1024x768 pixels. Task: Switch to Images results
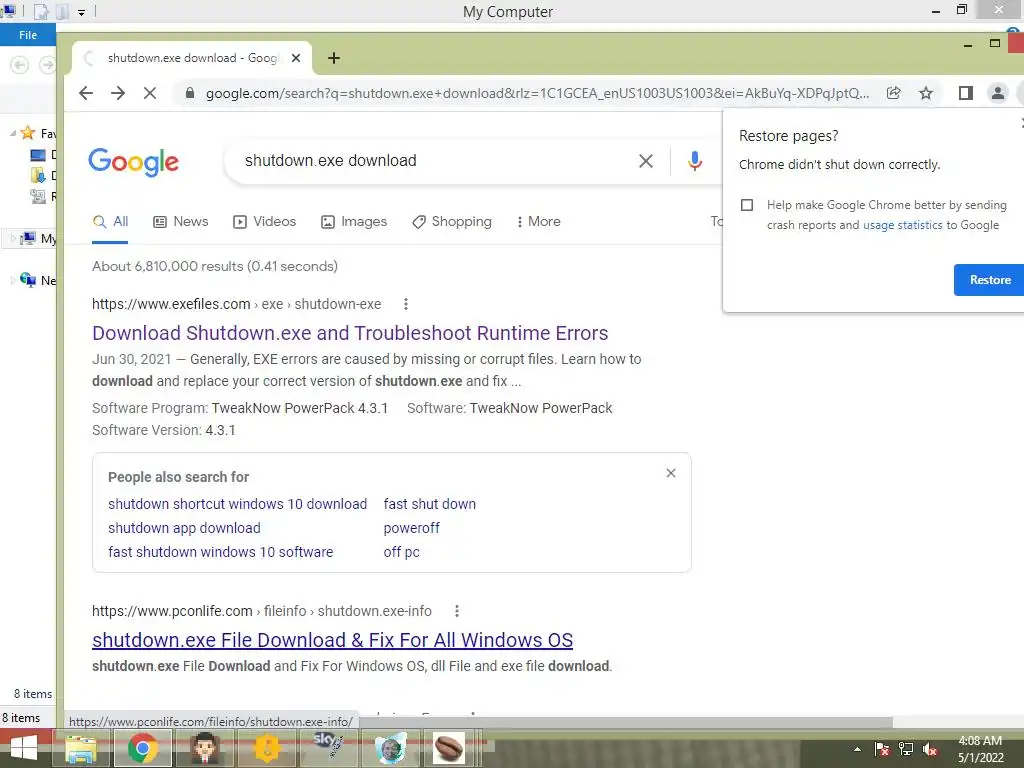coord(354,222)
